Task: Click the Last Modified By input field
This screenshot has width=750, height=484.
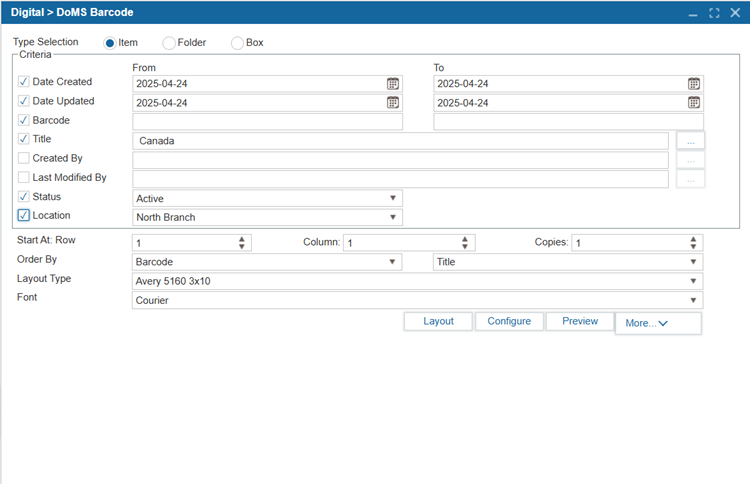Action: coord(400,179)
